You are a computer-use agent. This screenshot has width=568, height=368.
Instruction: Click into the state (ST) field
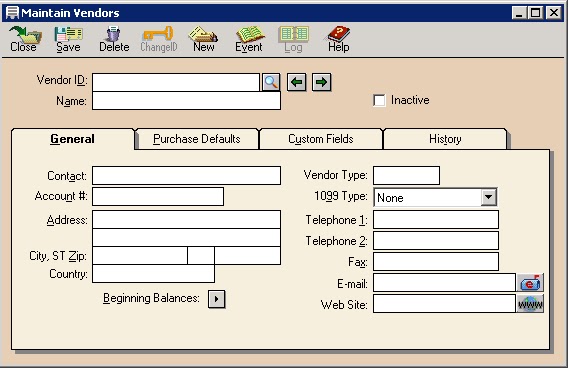pos(201,256)
